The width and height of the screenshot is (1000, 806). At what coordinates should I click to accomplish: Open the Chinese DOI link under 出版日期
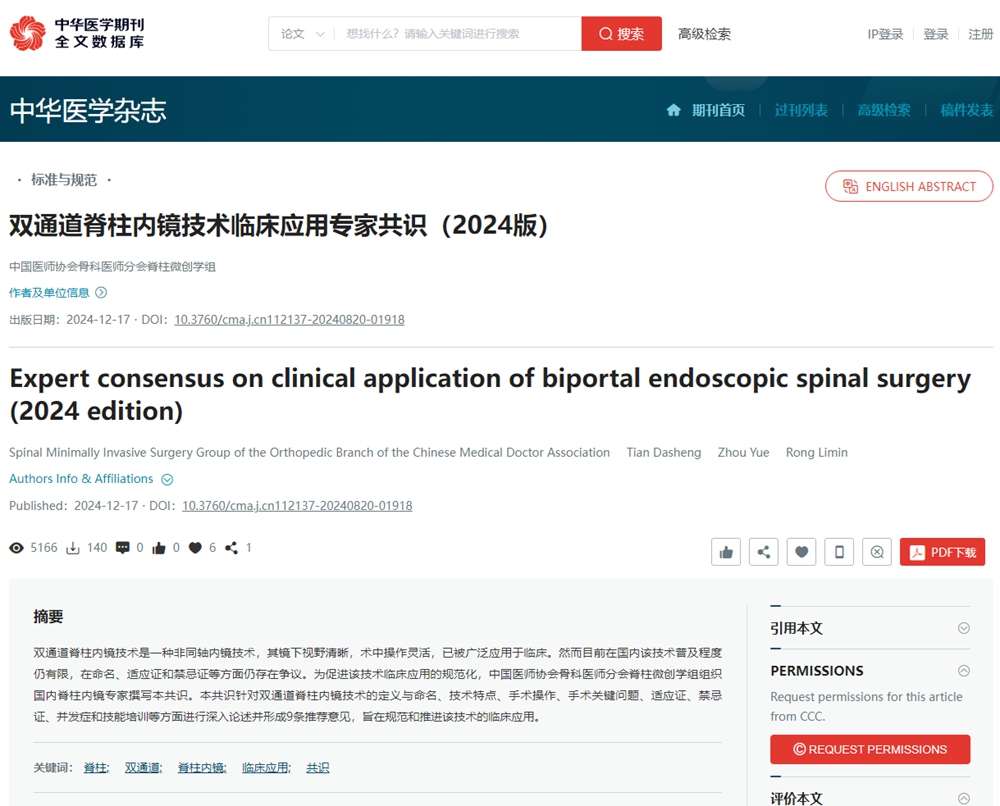pyautogui.click(x=289, y=320)
